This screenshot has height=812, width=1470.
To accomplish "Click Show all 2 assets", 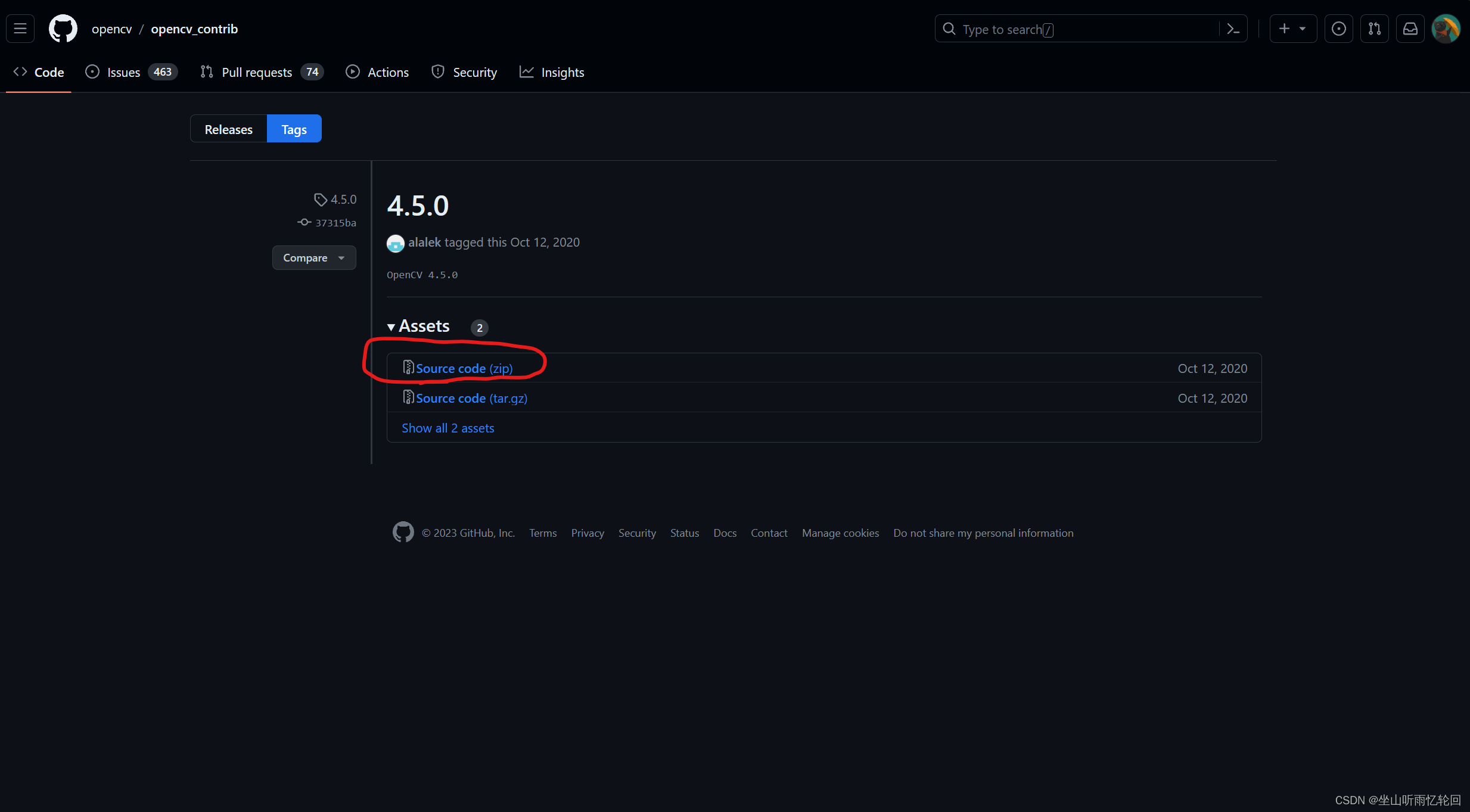I will [447, 428].
